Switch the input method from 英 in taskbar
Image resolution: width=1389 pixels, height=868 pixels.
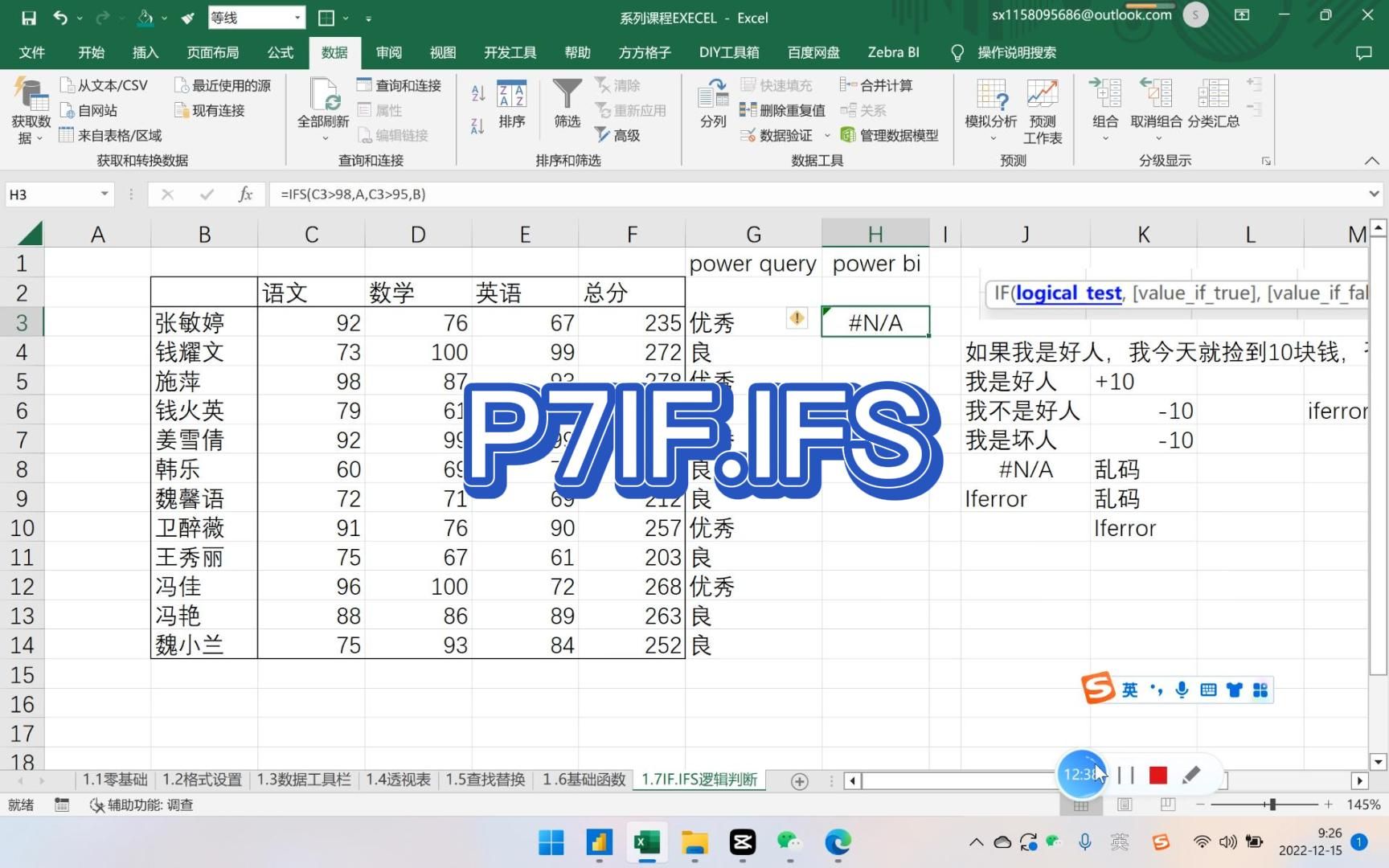point(1121,842)
